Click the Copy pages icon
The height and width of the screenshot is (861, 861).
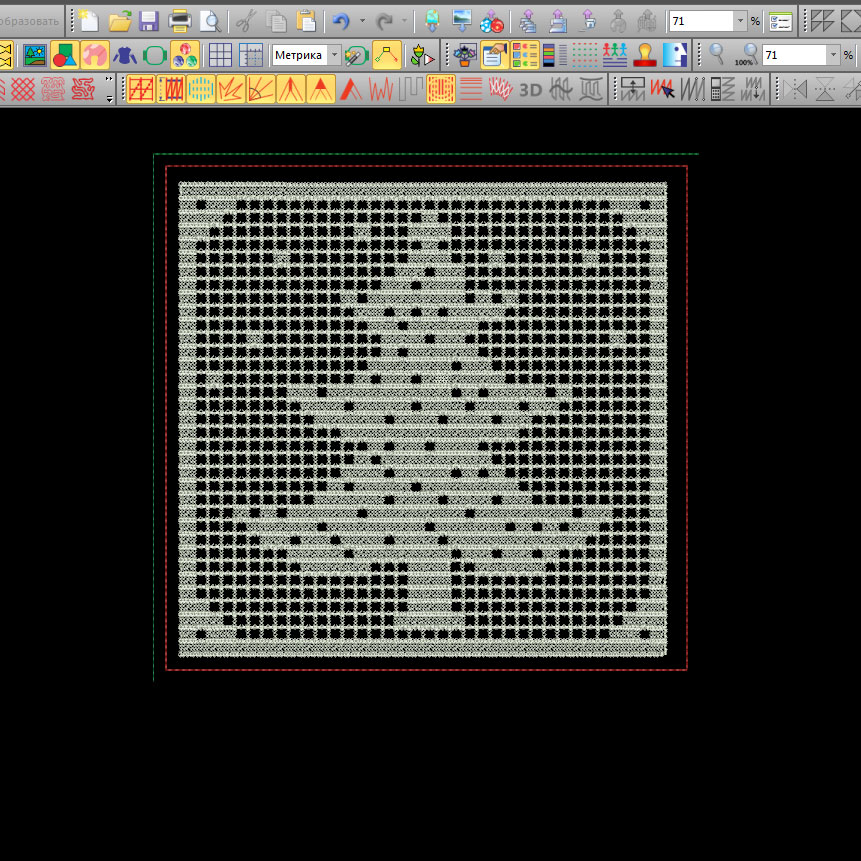pos(276,21)
